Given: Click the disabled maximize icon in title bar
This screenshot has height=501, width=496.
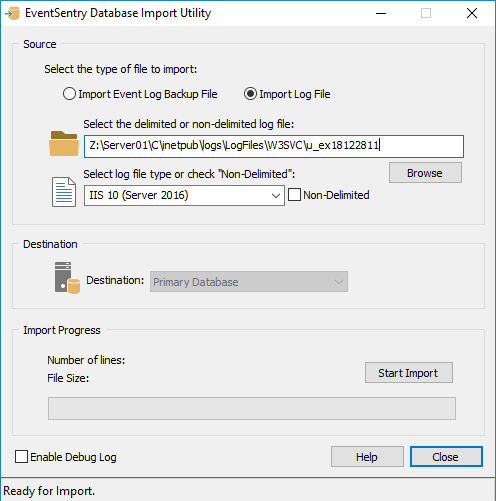Looking at the screenshot, I should tap(426, 13).
